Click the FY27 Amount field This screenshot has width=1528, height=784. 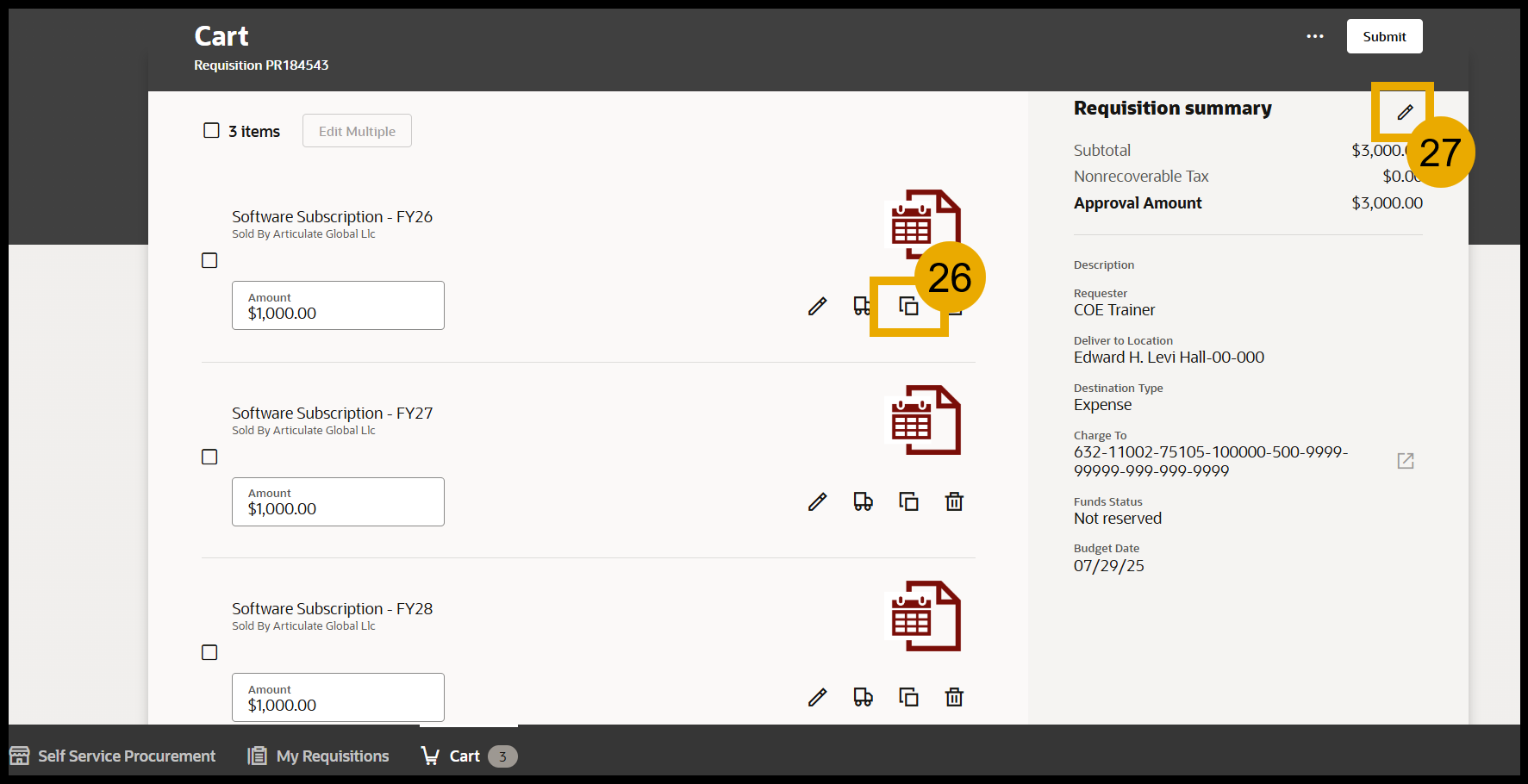[338, 501]
